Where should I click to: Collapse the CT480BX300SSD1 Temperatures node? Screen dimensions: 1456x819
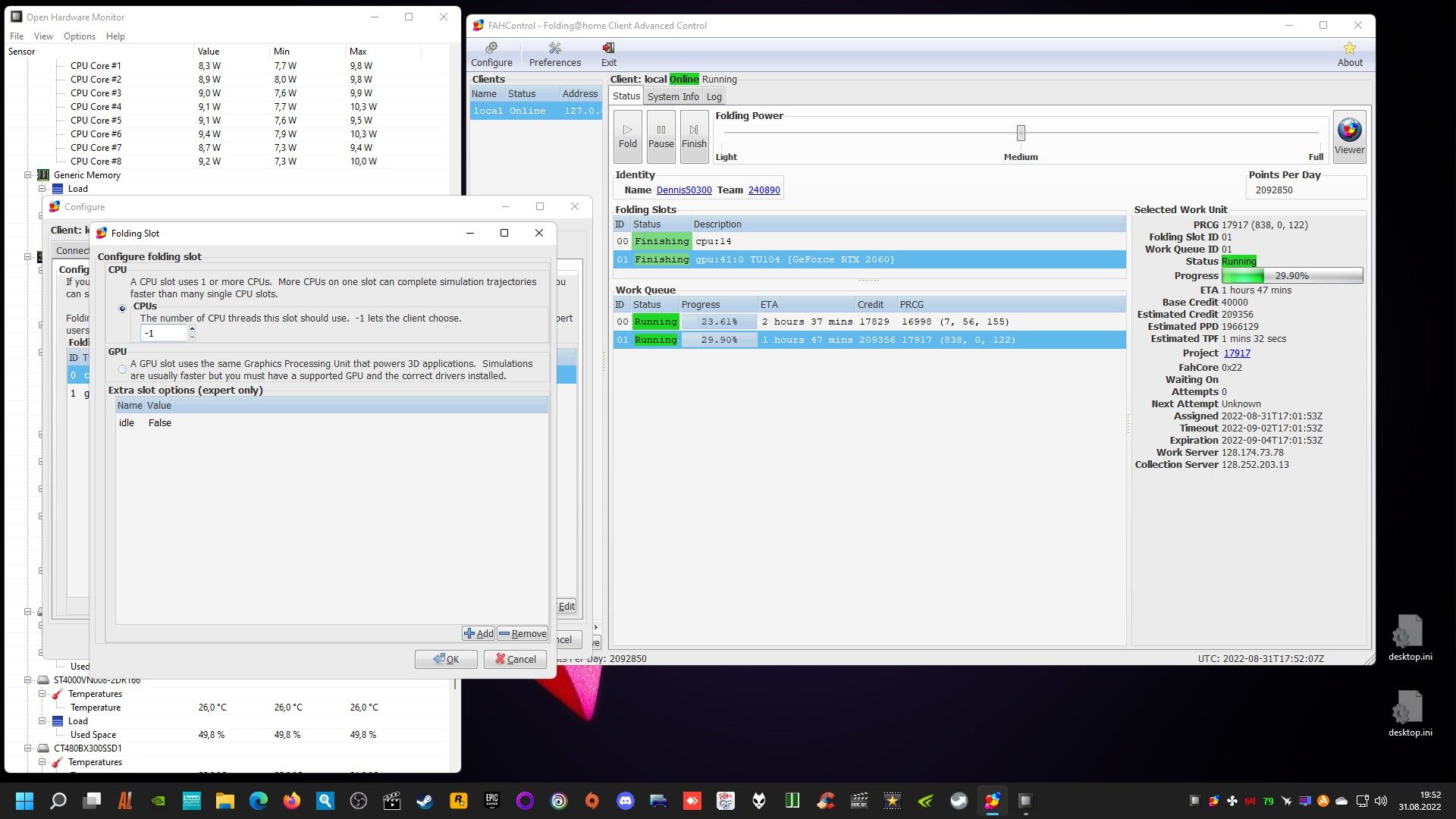tap(42, 762)
